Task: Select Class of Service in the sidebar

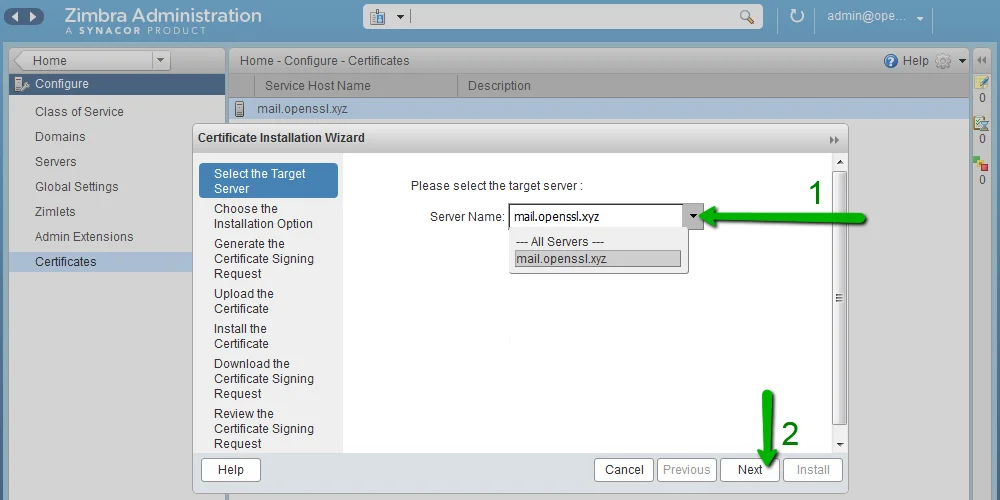Action: pyautogui.click(x=79, y=112)
